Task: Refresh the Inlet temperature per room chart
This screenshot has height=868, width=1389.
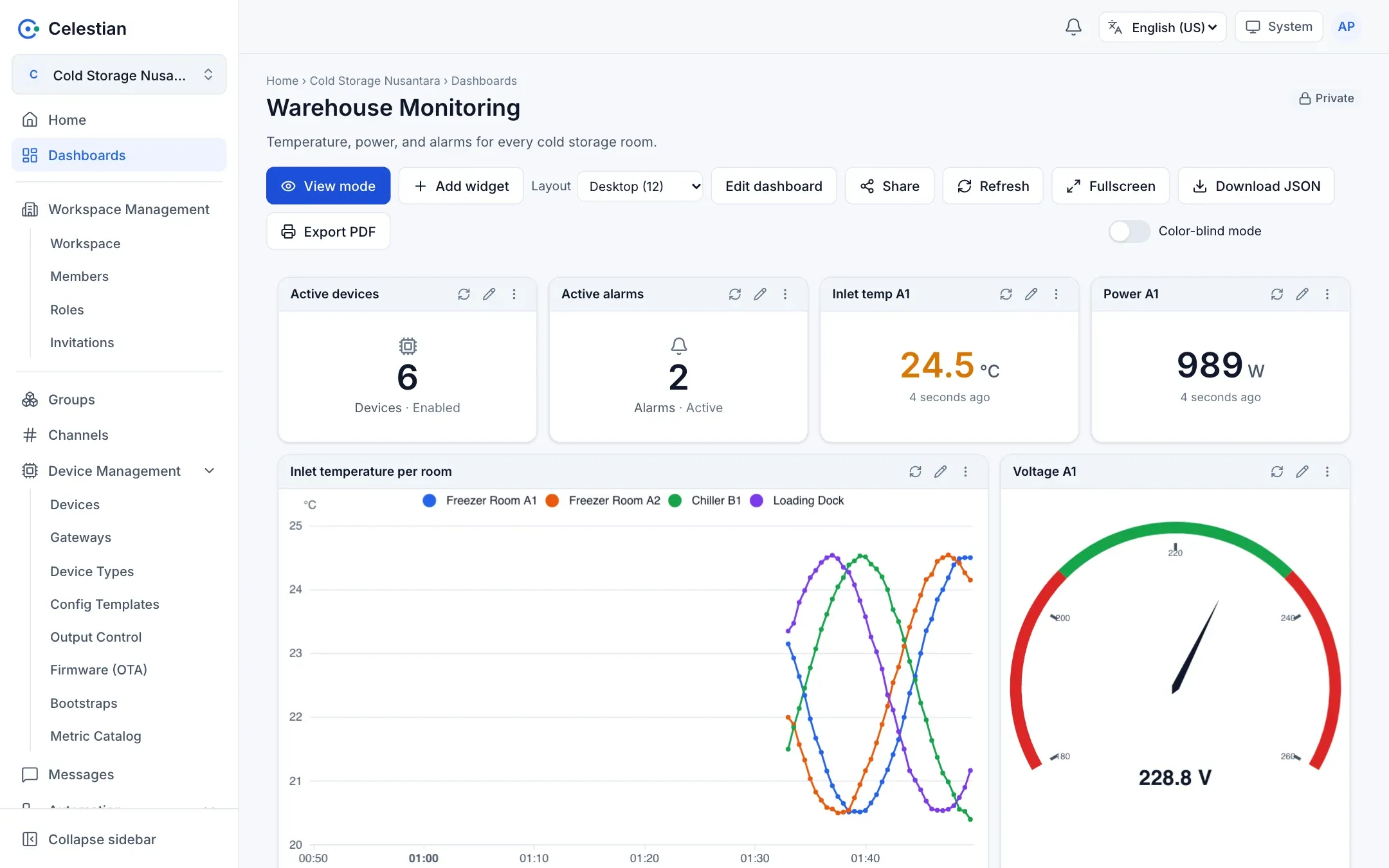Action: coord(915,471)
